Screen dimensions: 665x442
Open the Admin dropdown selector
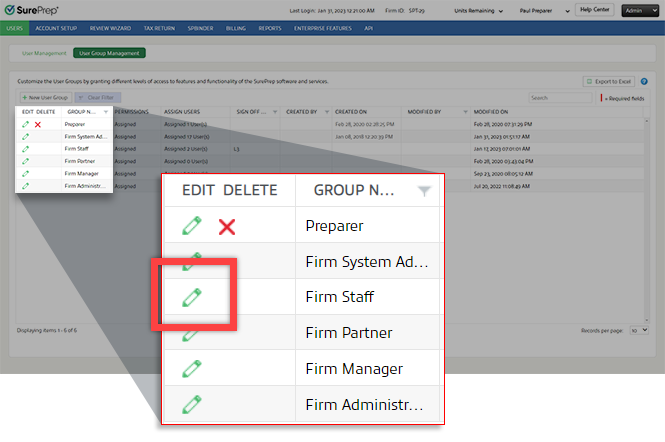tap(640, 11)
